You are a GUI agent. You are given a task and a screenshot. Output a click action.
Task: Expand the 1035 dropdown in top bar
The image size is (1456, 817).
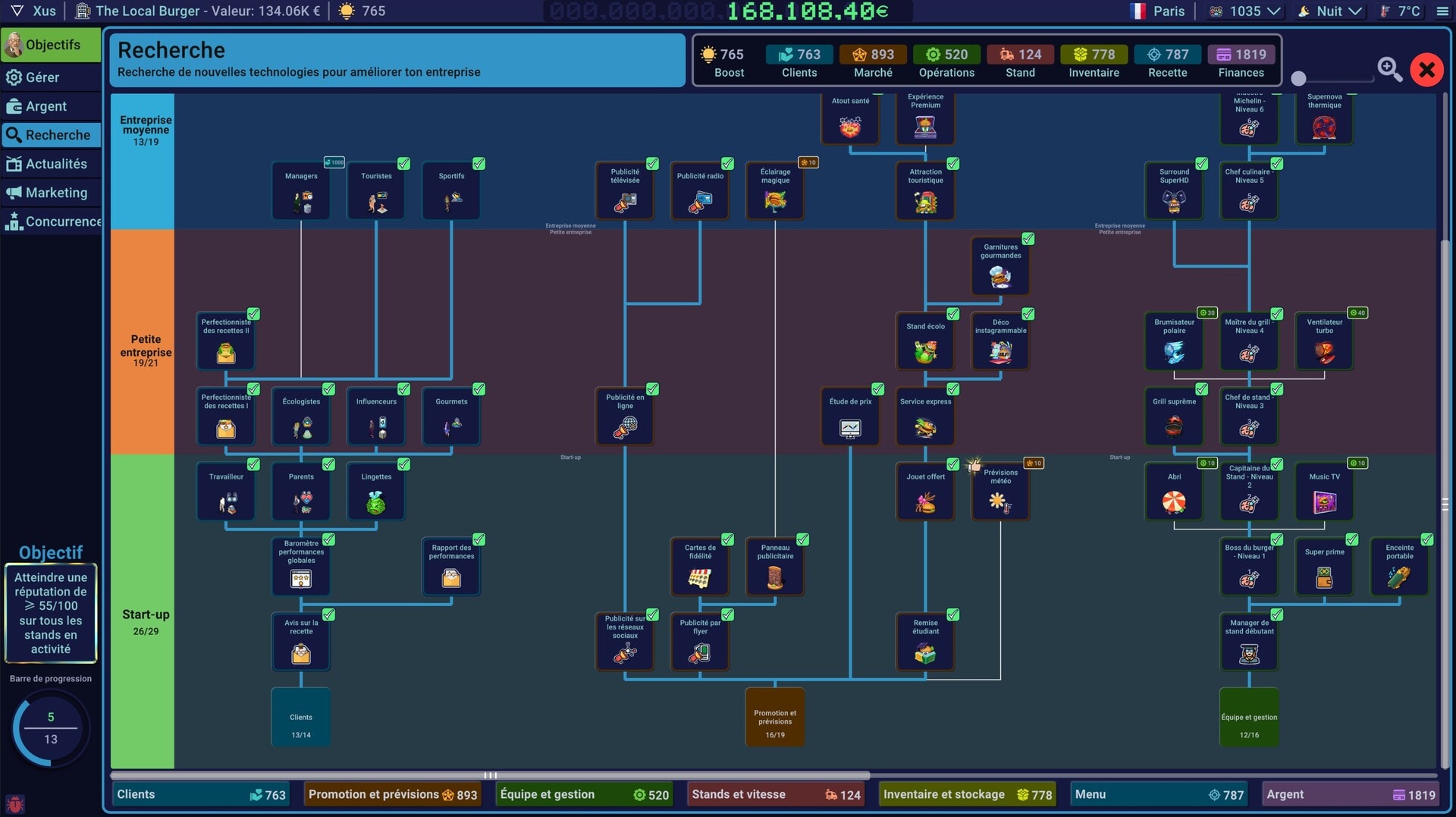1274,11
